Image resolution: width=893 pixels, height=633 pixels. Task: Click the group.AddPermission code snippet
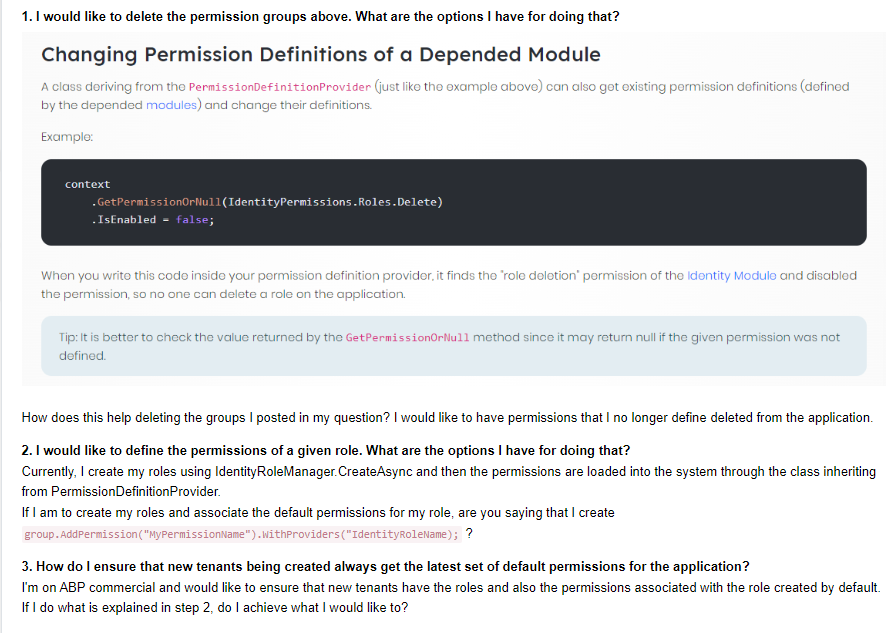pyautogui.click(x=241, y=534)
